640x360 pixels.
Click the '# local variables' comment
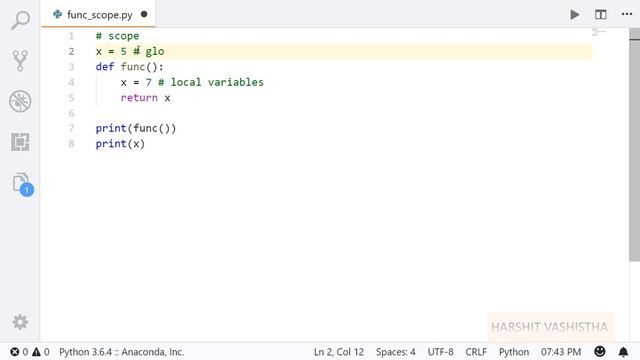(x=211, y=82)
